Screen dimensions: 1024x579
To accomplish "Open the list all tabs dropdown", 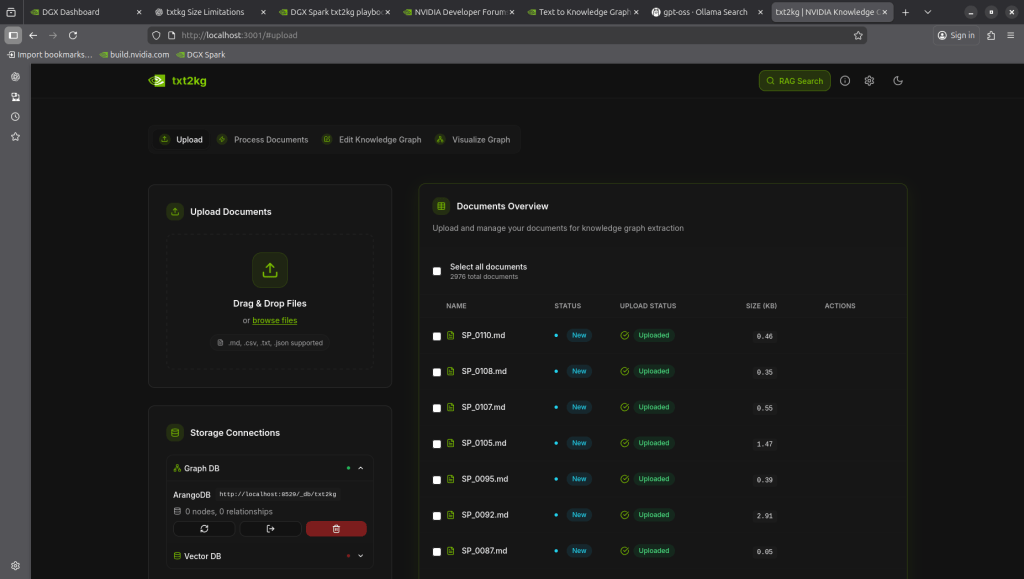I will pos(928,12).
